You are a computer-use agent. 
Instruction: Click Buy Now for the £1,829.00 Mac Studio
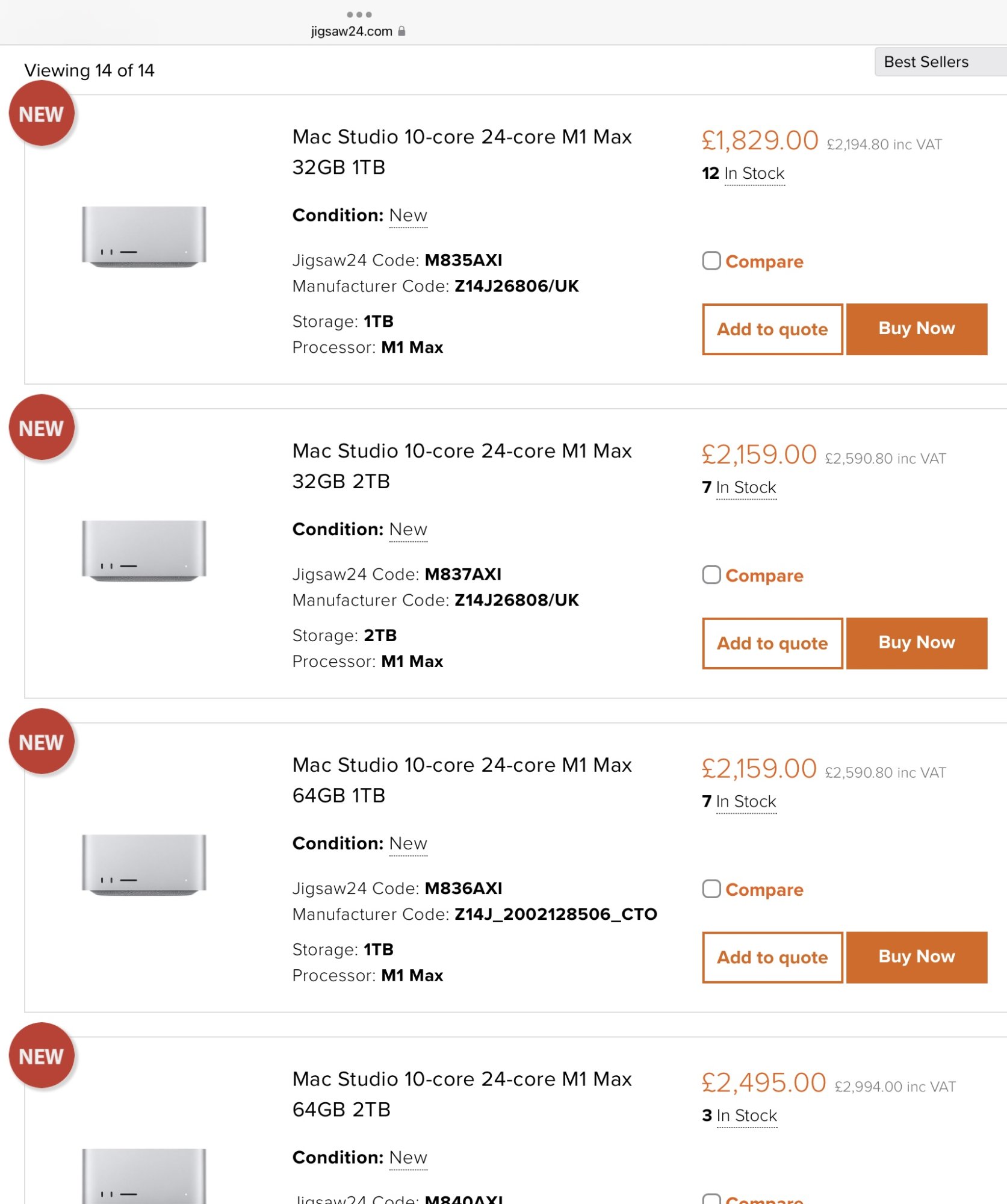coord(916,329)
